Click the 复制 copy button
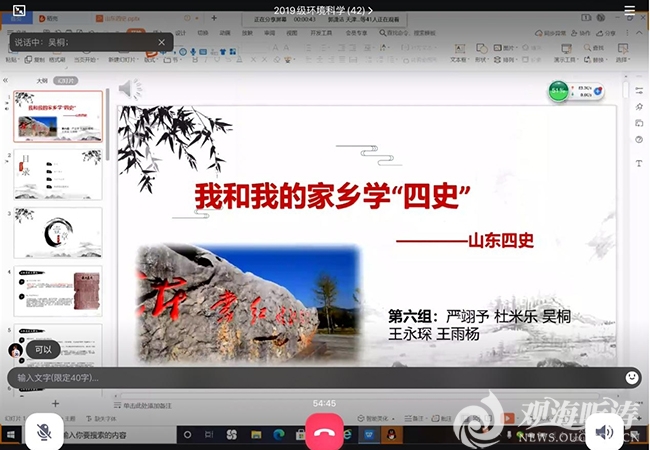 pyautogui.click(x=35, y=60)
